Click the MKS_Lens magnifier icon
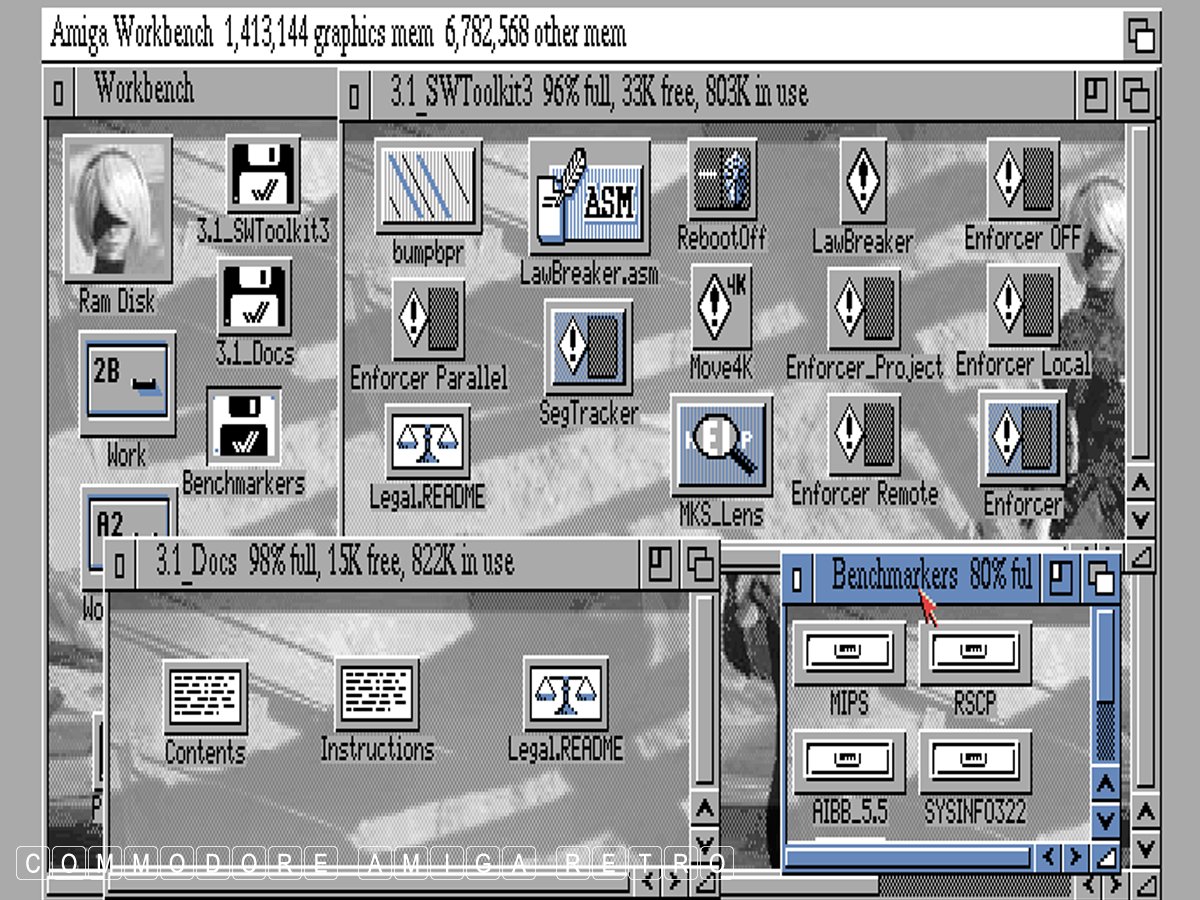1200x900 pixels. [x=722, y=446]
